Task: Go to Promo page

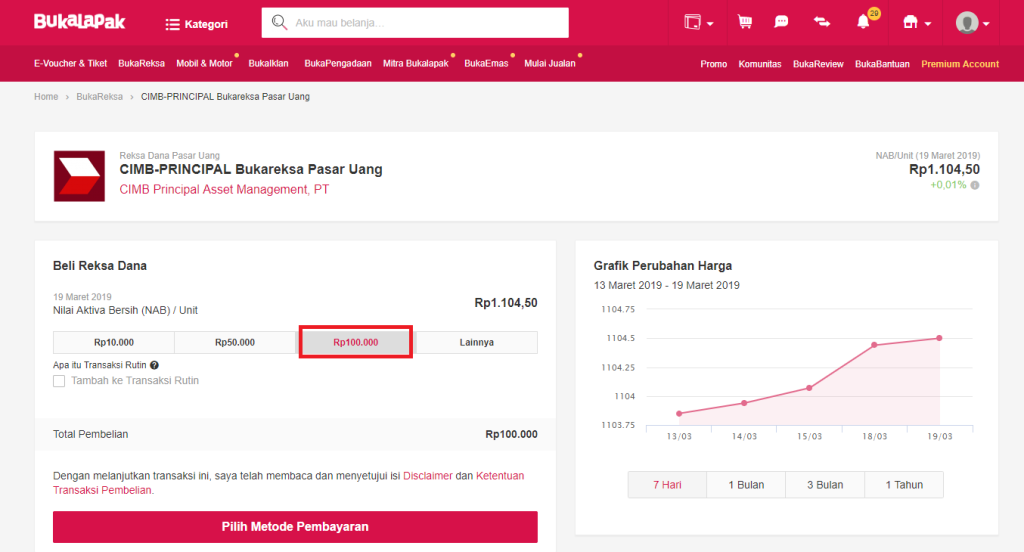Action: pyautogui.click(x=713, y=64)
